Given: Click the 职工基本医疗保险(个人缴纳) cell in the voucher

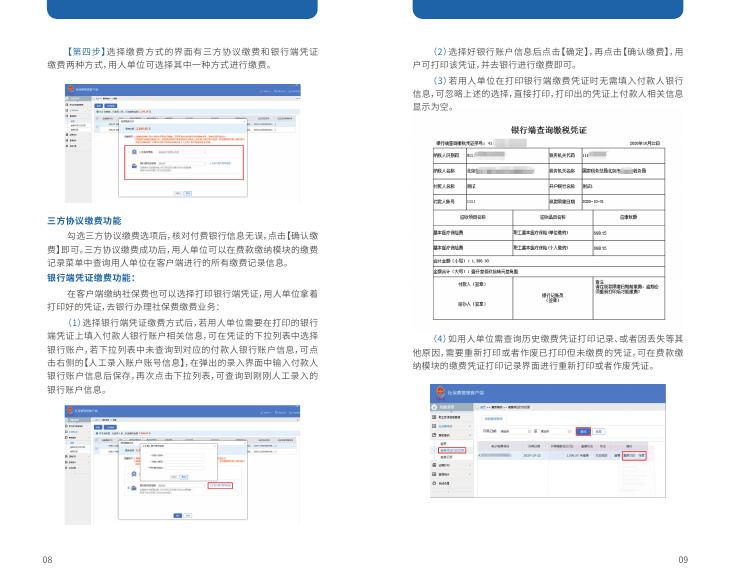Looking at the screenshot, I should tap(552, 247).
